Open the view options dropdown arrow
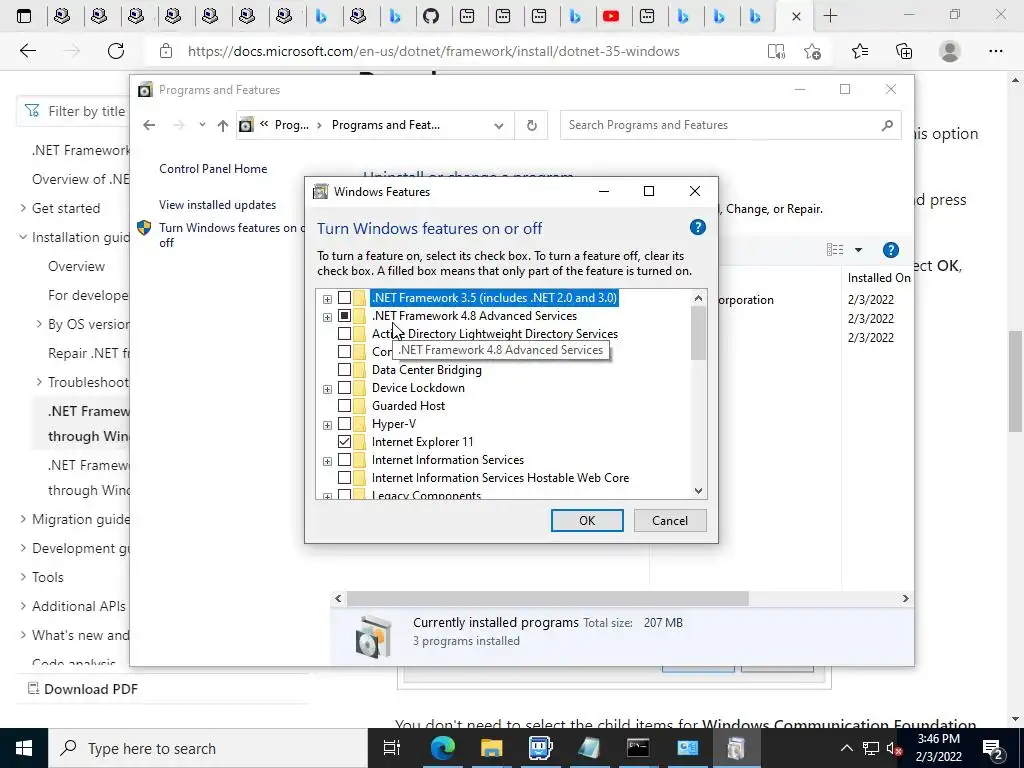This screenshot has height=768, width=1024. coord(858,249)
